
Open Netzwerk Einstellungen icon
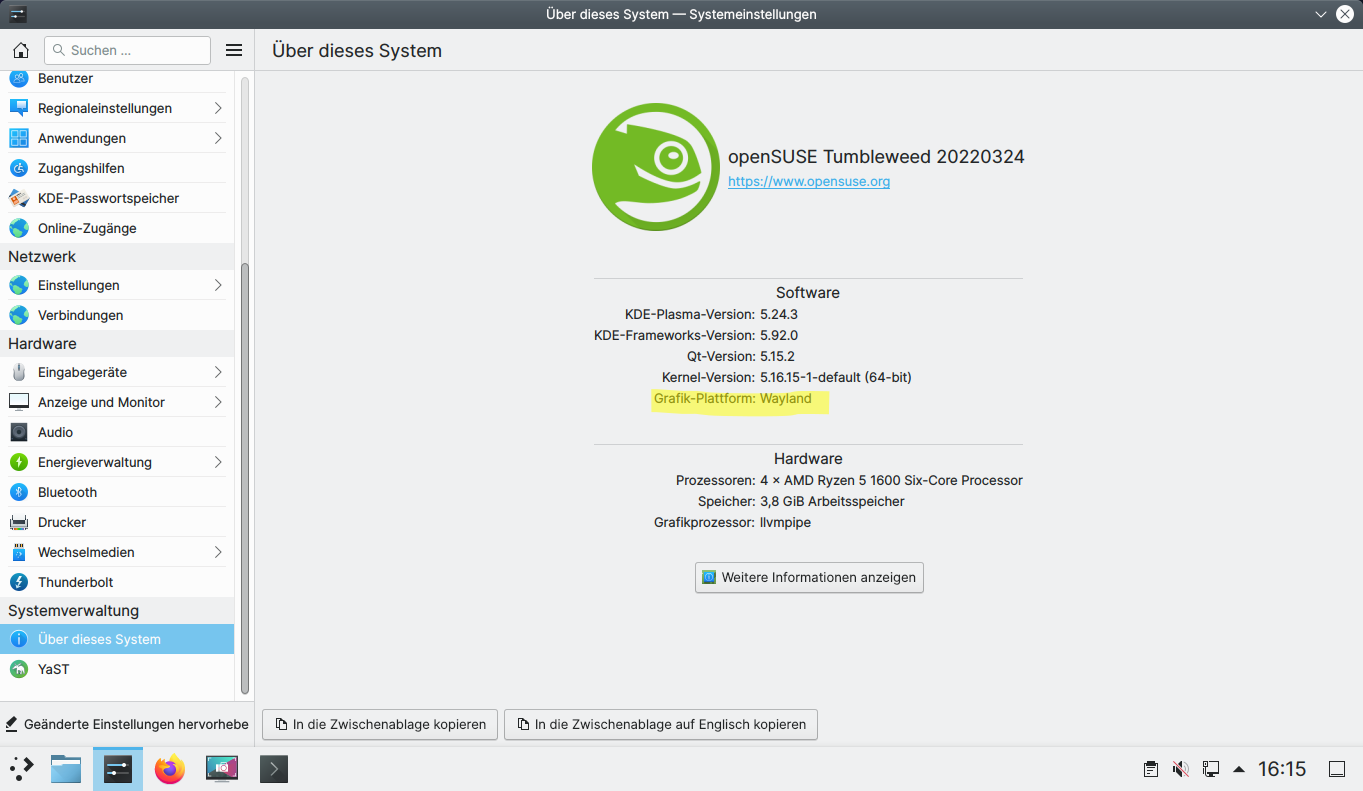pos(19,285)
